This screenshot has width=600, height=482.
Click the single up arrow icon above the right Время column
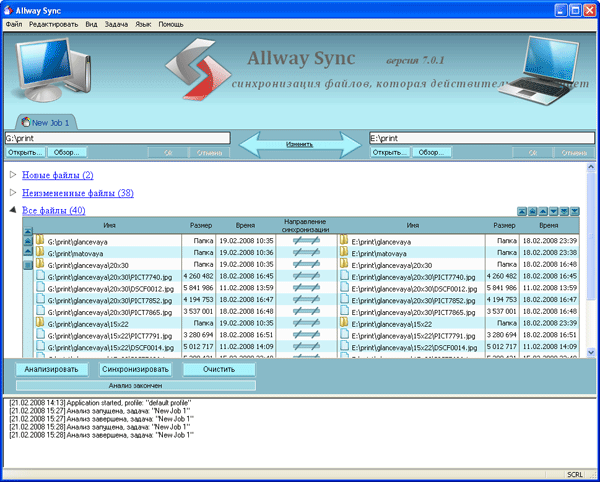[543, 212]
